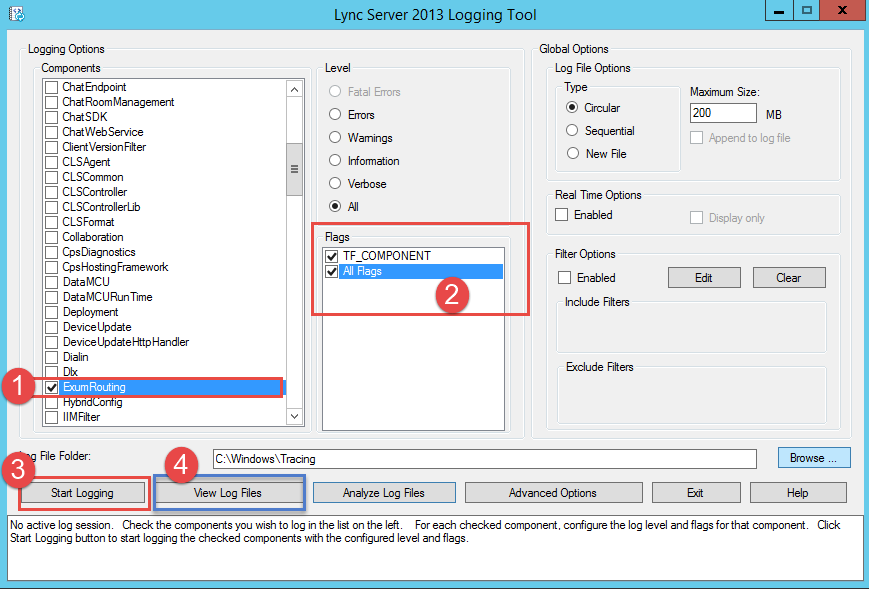Enable the CLSFormat component

[52, 222]
